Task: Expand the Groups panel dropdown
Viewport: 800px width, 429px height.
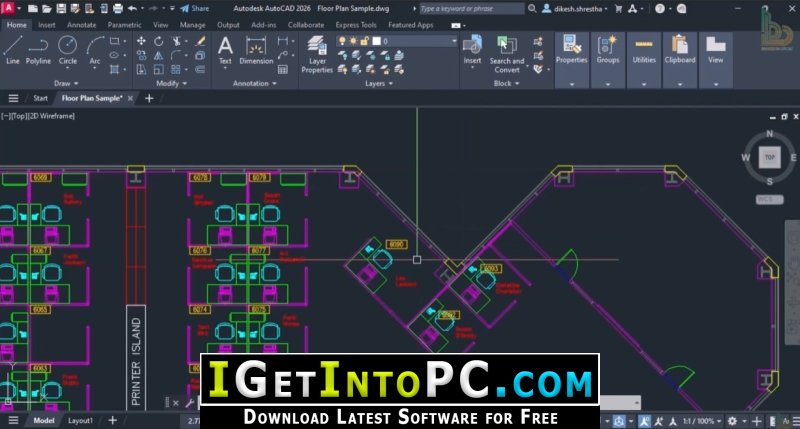Action: (608, 84)
